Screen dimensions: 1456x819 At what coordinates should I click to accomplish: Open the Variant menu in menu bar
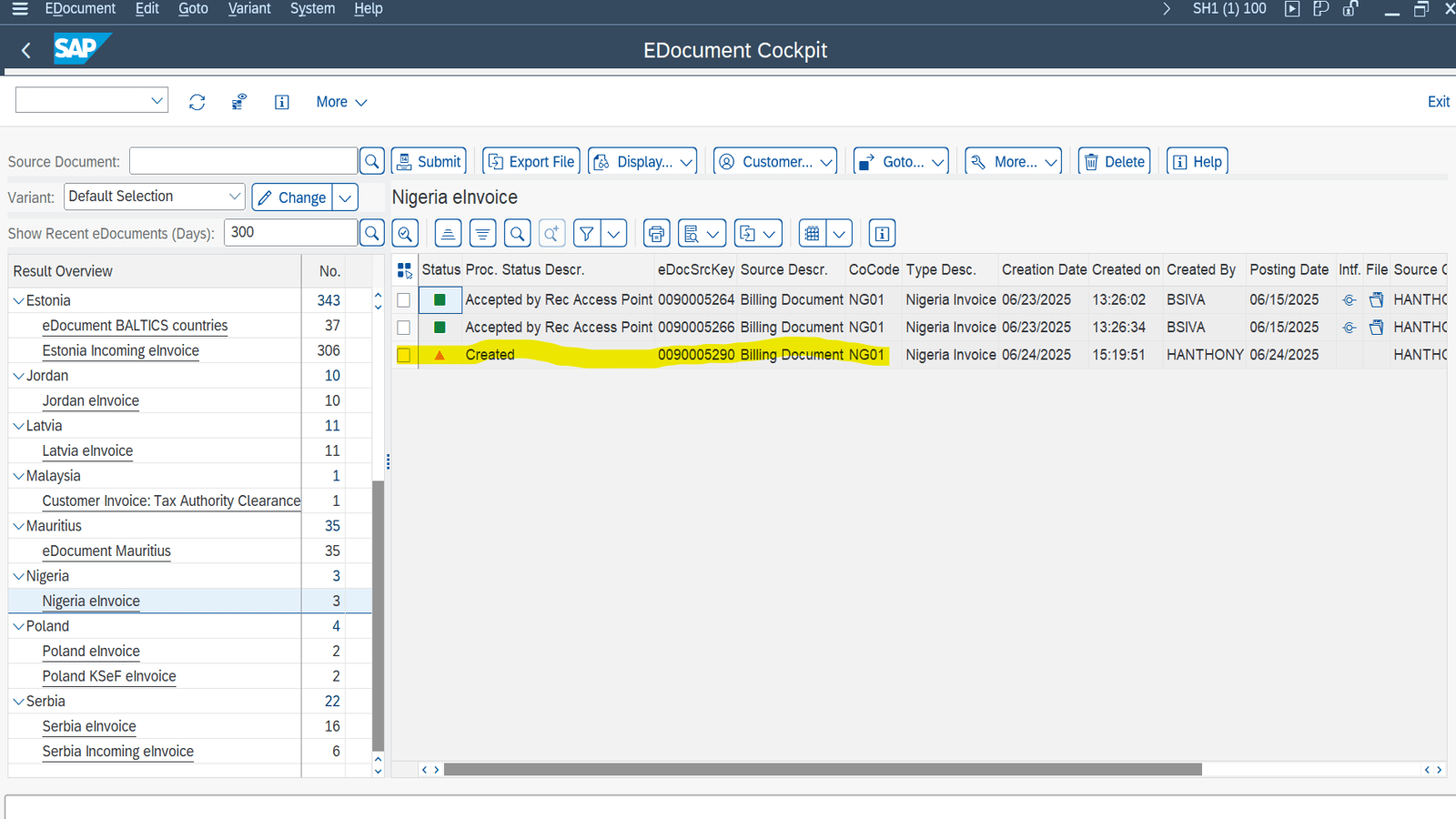(x=248, y=9)
